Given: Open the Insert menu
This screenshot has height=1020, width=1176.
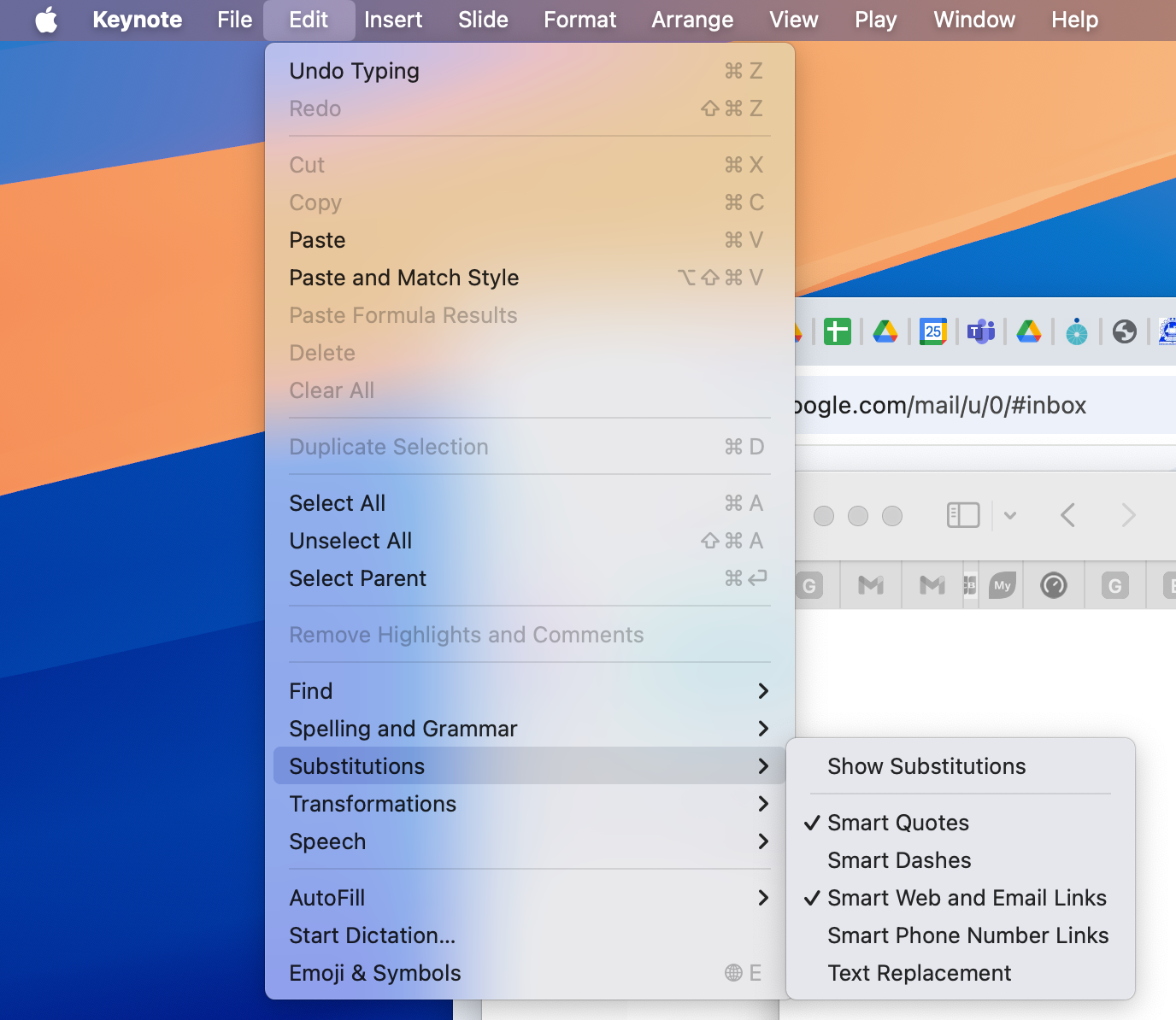Looking at the screenshot, I should 393,20.
